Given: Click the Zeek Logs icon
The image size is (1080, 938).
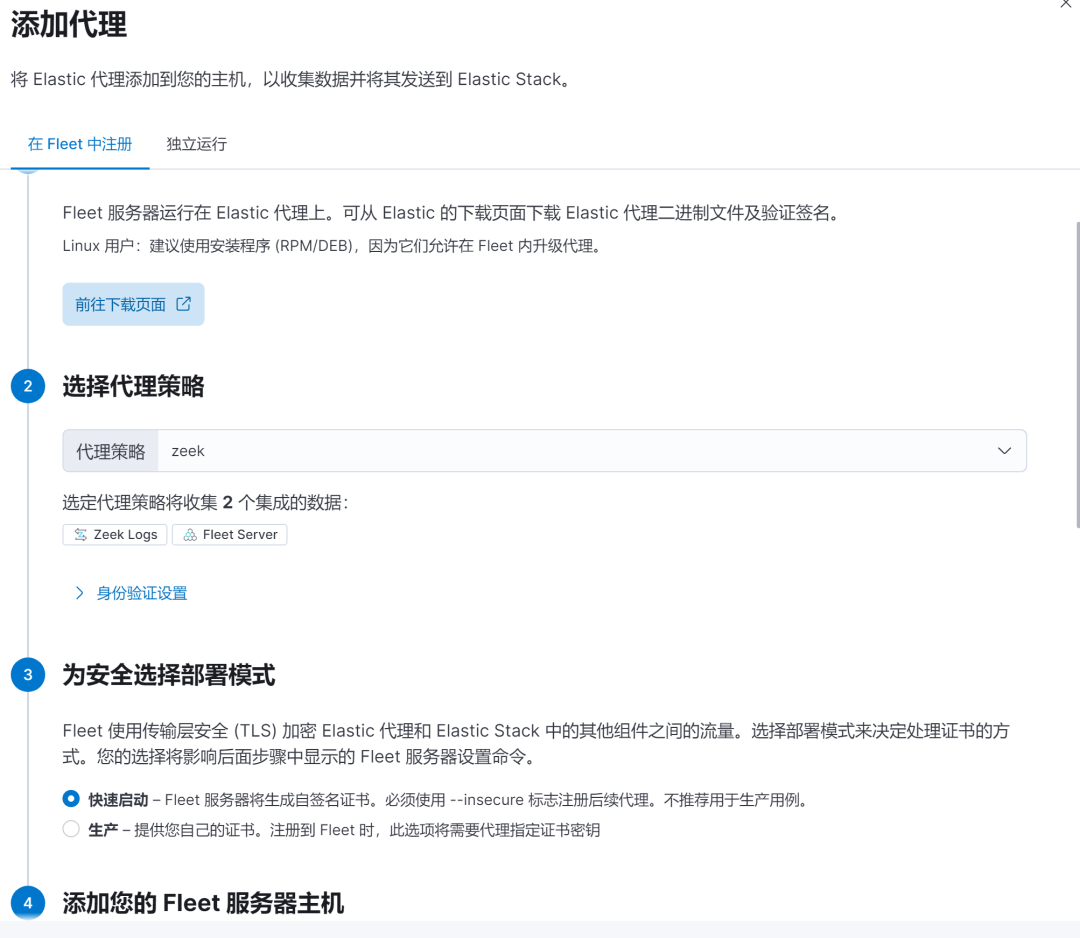Looking at the screenshot, I should pyautogui.click(x=81, y=534).
